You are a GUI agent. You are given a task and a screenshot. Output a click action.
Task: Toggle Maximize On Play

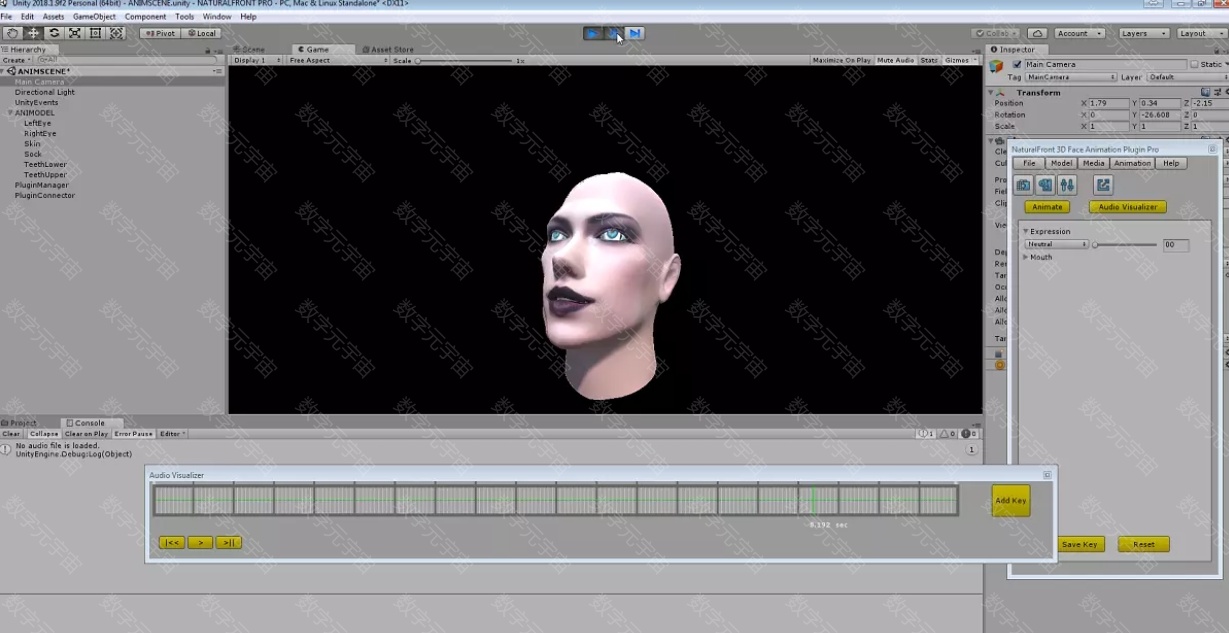tap(841, 60)
